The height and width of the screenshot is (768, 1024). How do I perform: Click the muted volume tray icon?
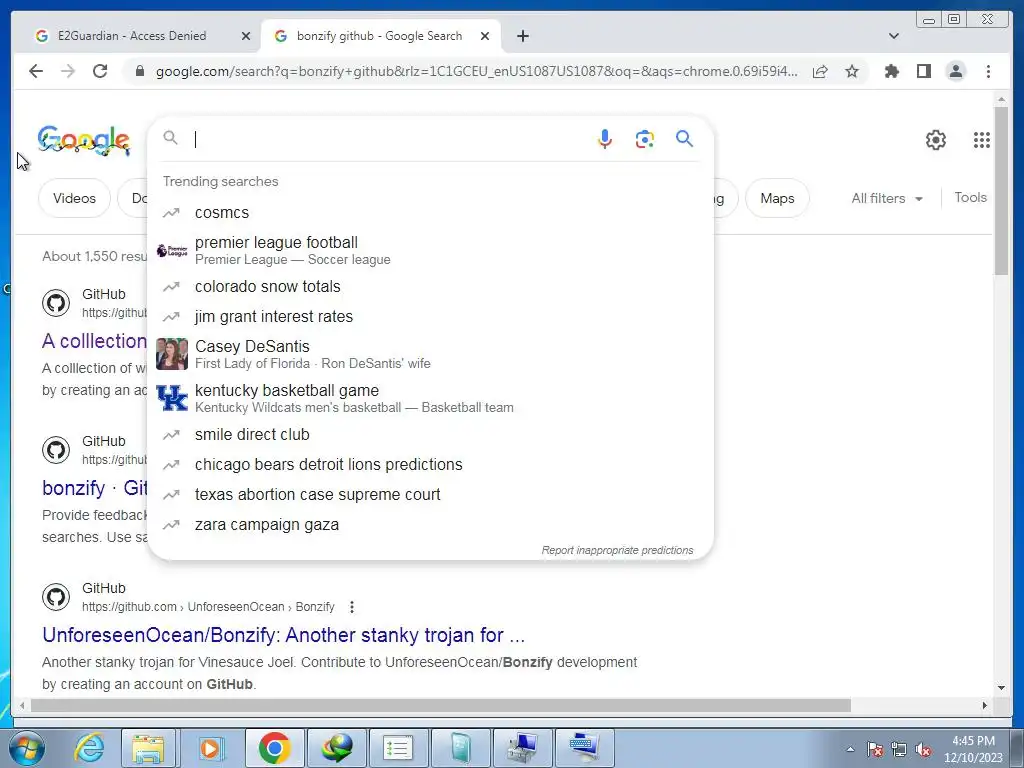point(923,750)
